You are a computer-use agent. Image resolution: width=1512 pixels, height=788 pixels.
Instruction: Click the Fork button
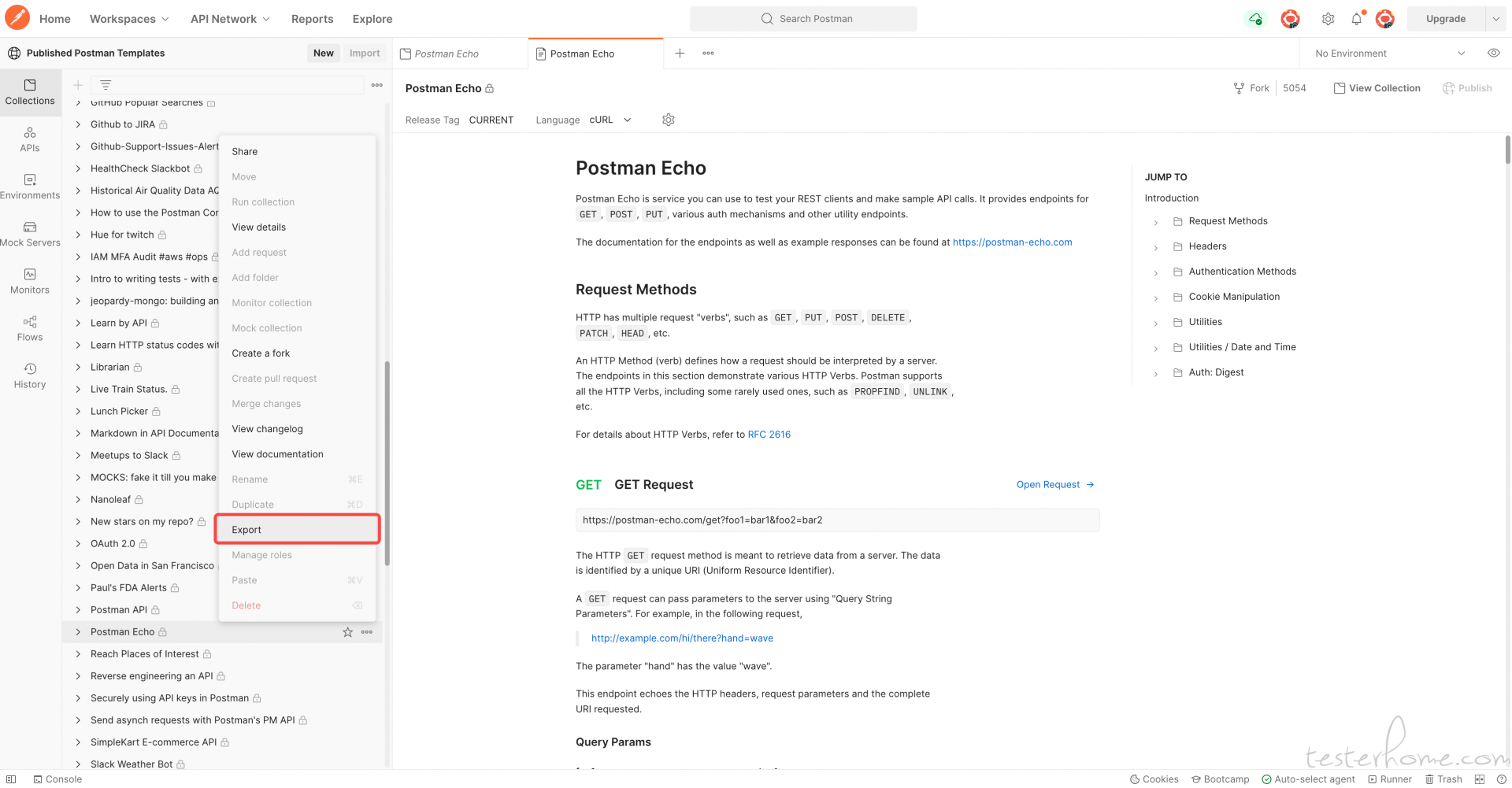click(x=1251, y=88)
